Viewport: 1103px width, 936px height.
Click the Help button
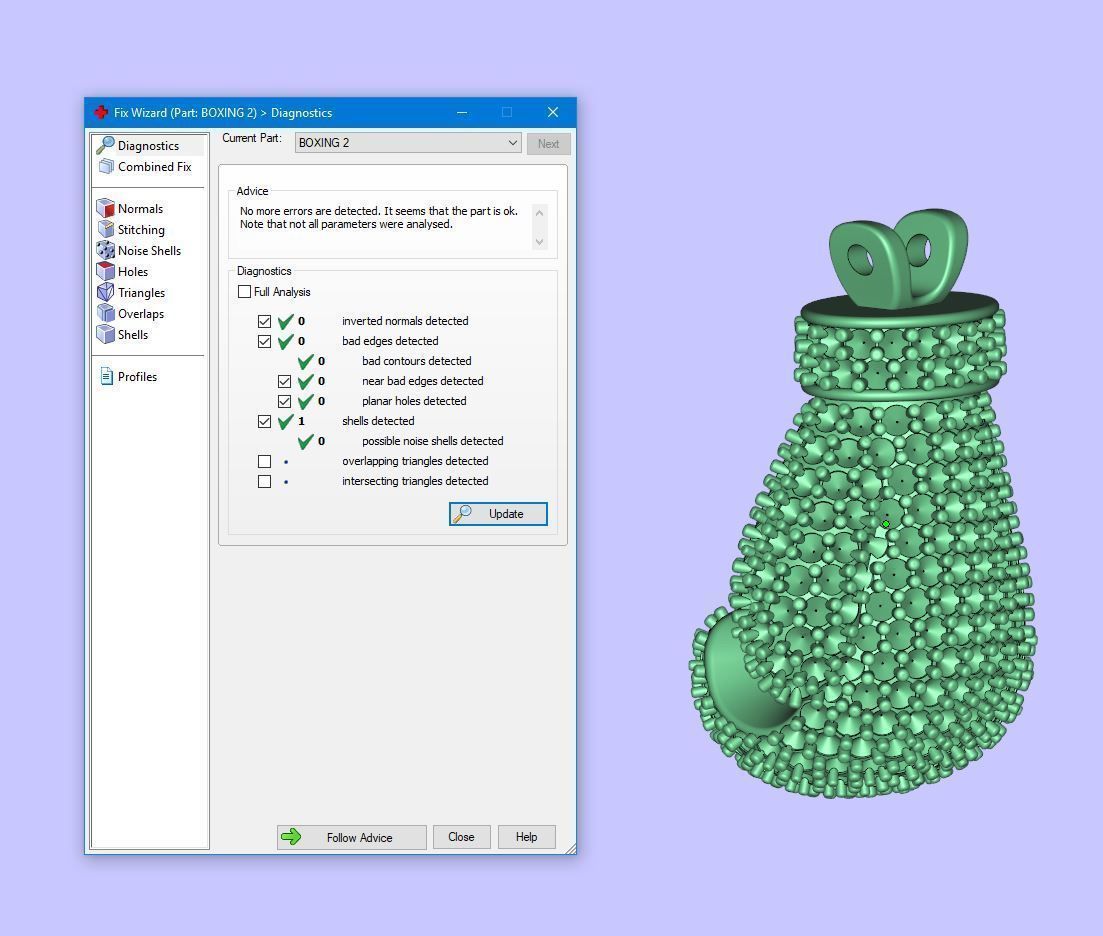(526, 837)
